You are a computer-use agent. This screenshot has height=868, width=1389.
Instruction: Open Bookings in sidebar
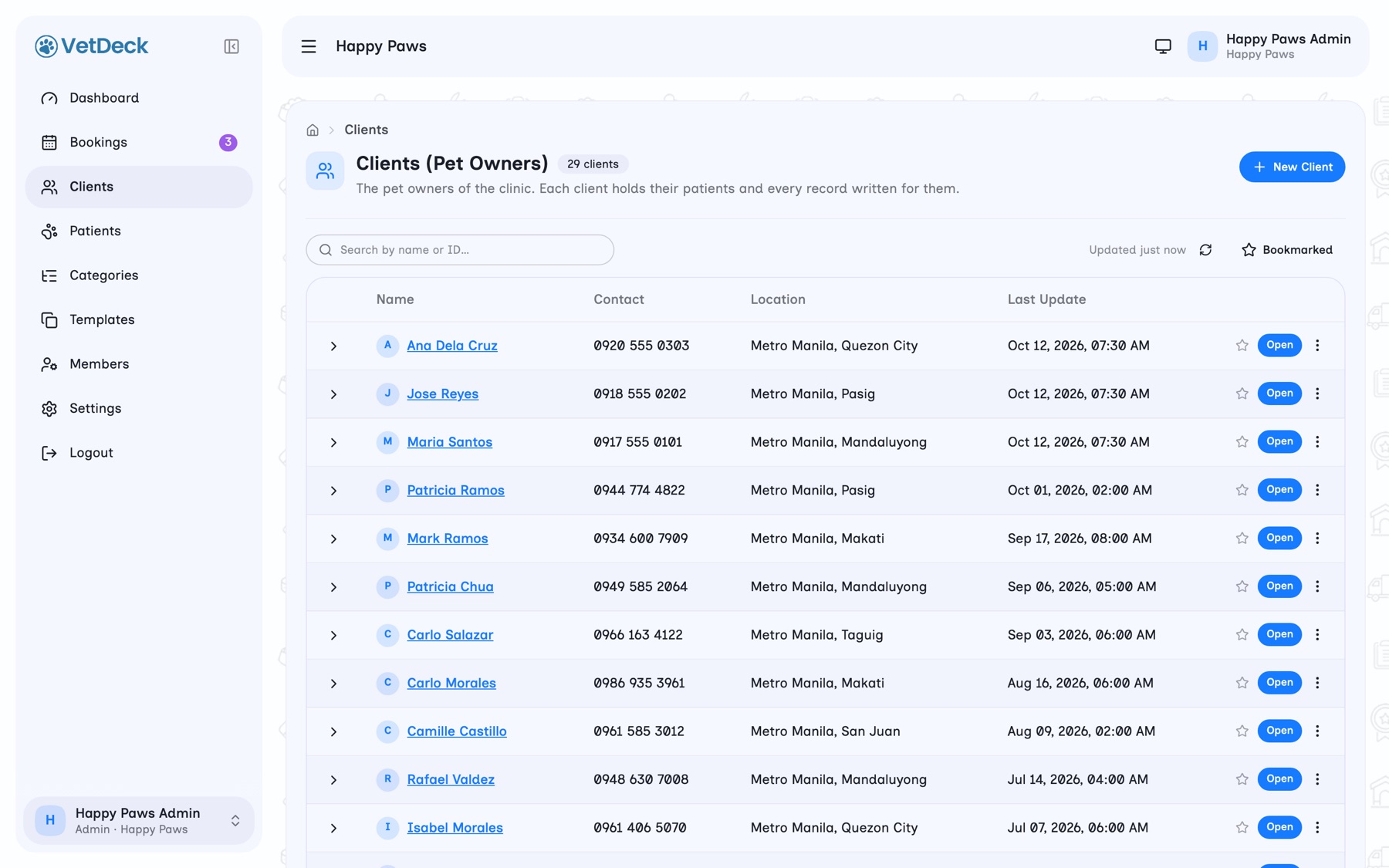point(139,142)
